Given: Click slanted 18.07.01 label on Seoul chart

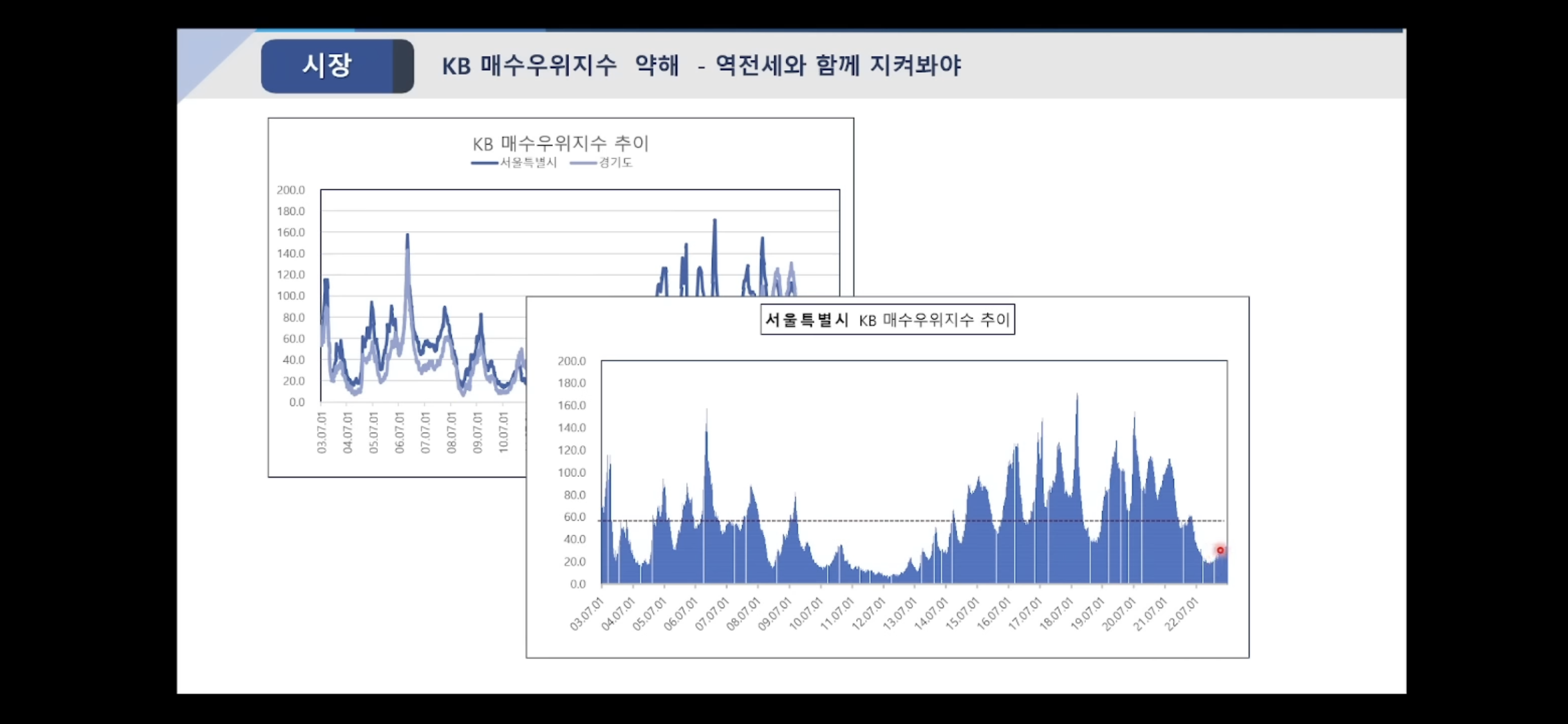Looking at the screenshot, I should 1056,613.
